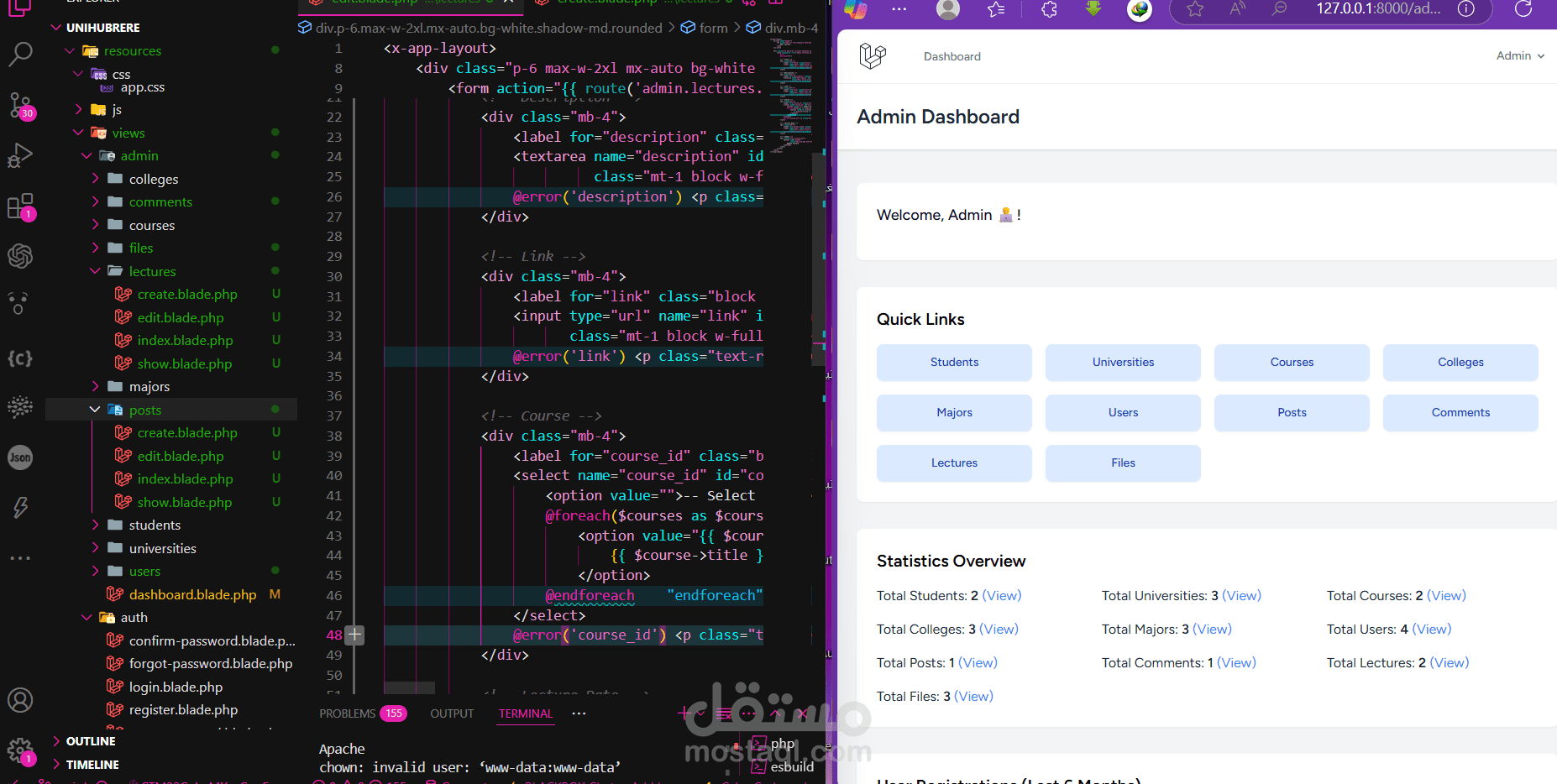Open the Search view in the activity bar
This screenshot has width=1557, height=784.
tap(20, 53)
